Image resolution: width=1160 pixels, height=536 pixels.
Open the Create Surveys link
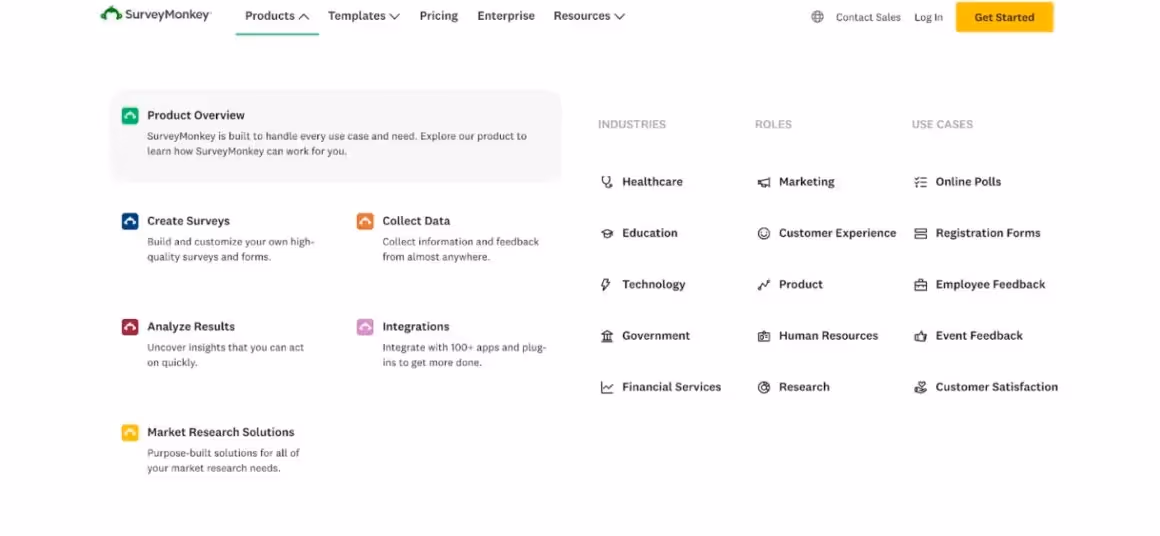(188, 221)
